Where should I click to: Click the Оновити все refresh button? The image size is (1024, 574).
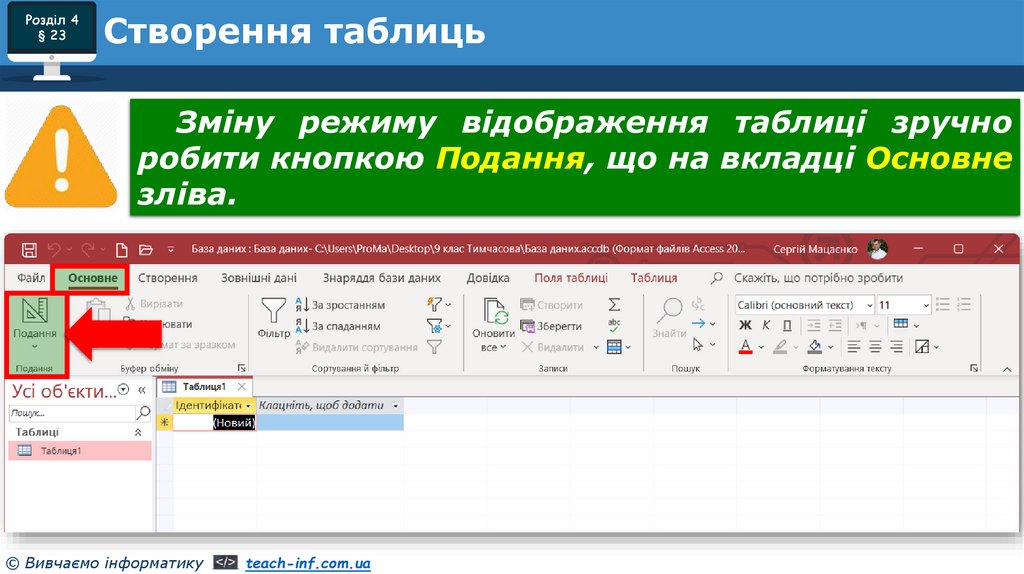(494, 325)
